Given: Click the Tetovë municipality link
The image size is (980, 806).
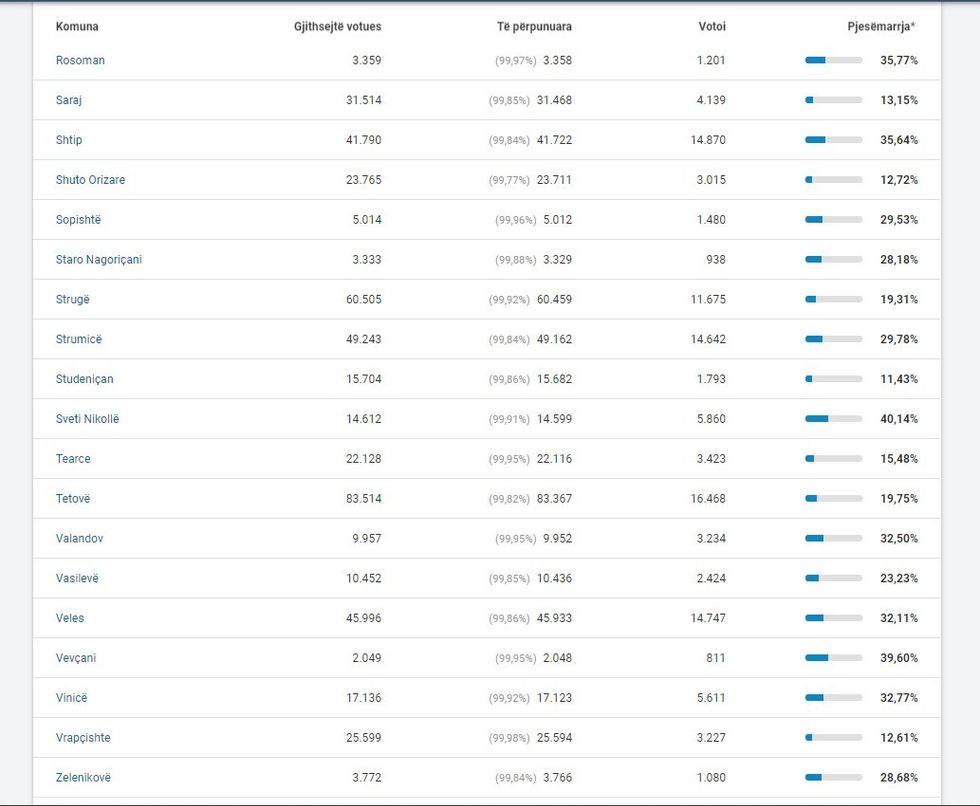Looking at the screenshot, I should [73, 498].
